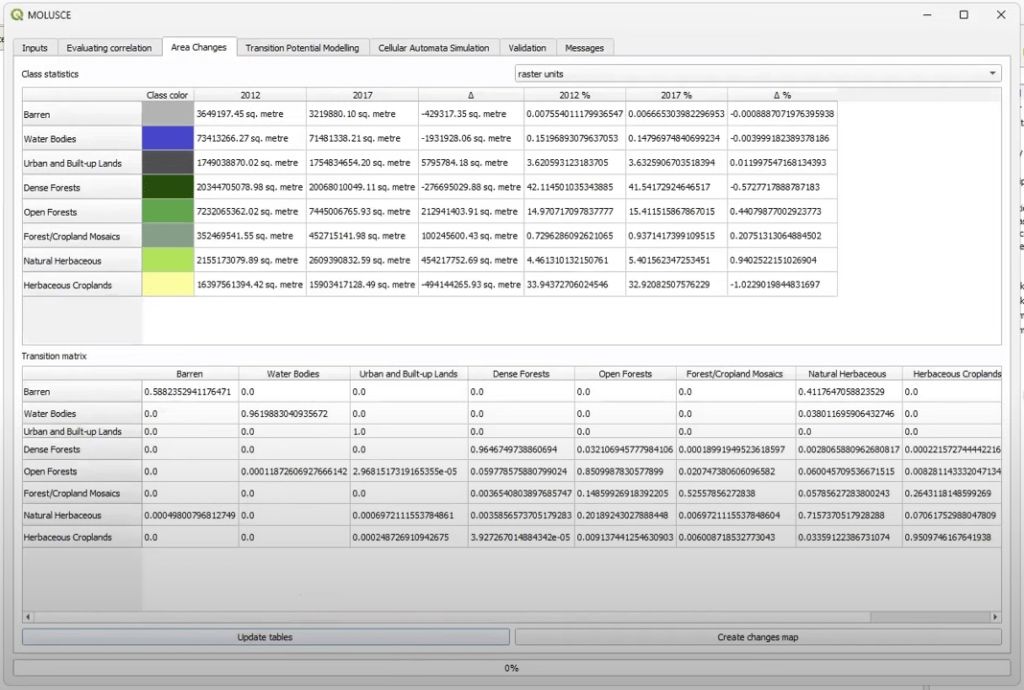Click the Forest/Cropland Mosaics color swatch

[168, 236]
